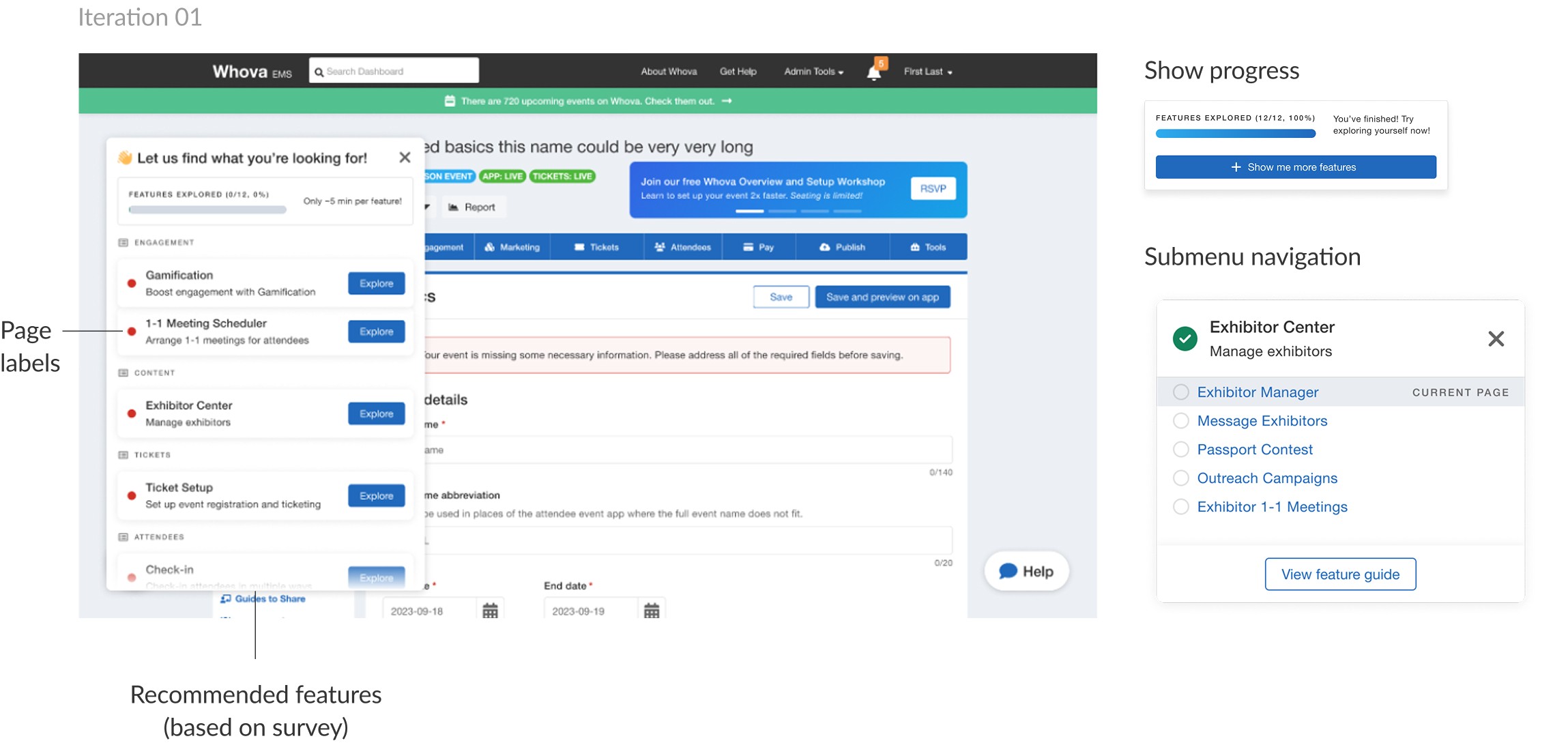Select the Exhibitor Manager radio circle
This screenshot has width=1568, height=743.
coord(1180,392)
